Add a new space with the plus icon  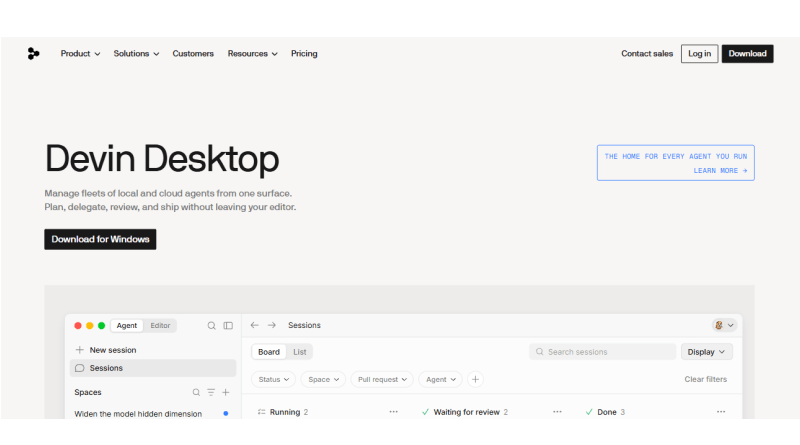click(x=226, y=392)
